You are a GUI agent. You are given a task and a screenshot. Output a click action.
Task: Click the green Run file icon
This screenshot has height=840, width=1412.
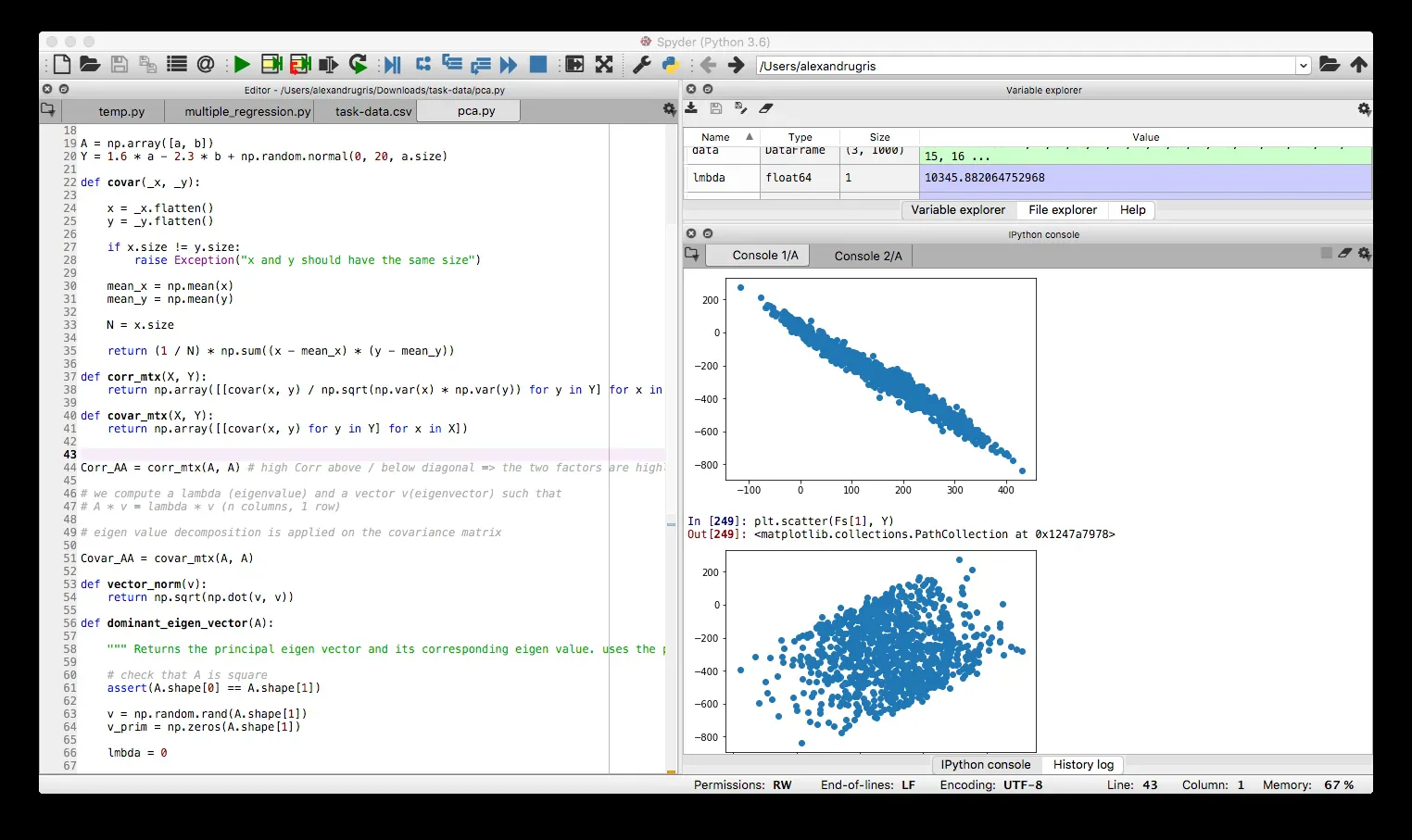point(242,64)
